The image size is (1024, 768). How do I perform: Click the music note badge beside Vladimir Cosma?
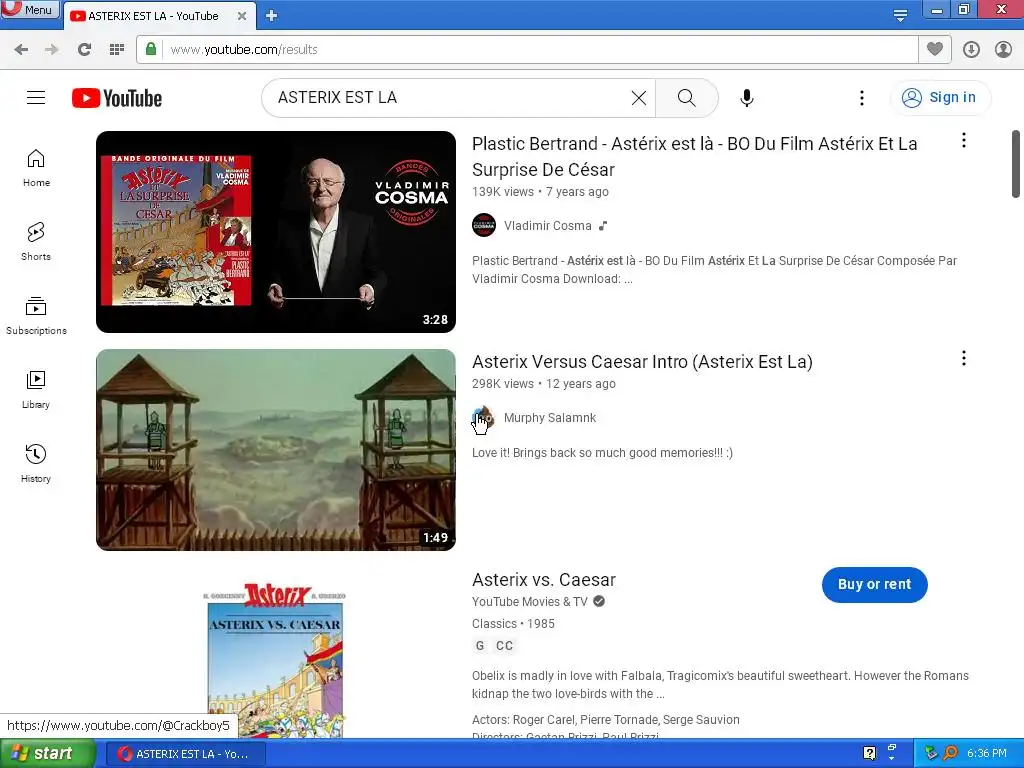(x=603, y=226)
